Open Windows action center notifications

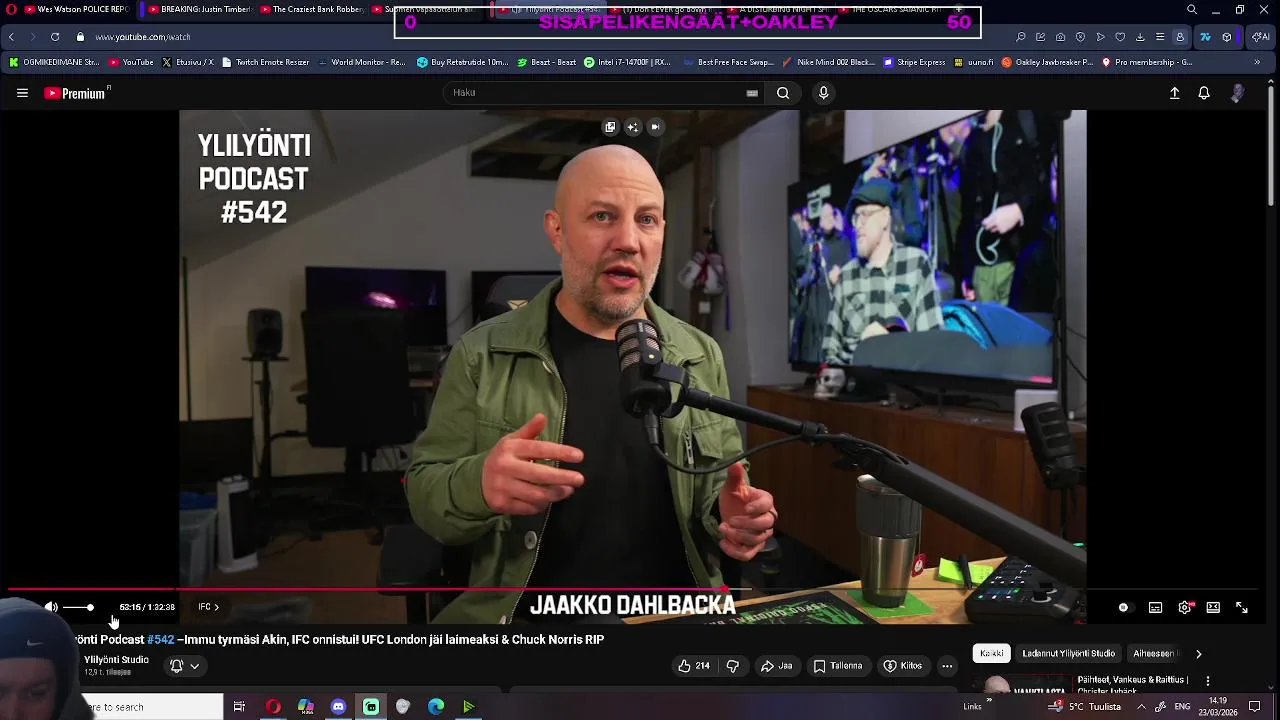(x=1255, y=707)
